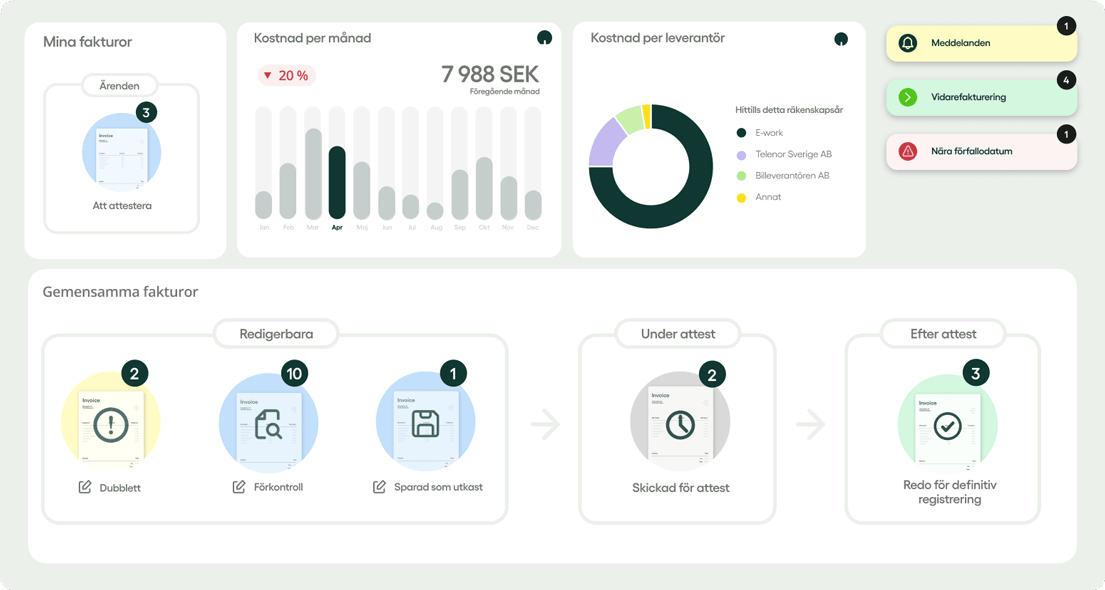Select the April bar in monthly chart
This screenshot has height=590, width=1105.
tap(337, 183)
